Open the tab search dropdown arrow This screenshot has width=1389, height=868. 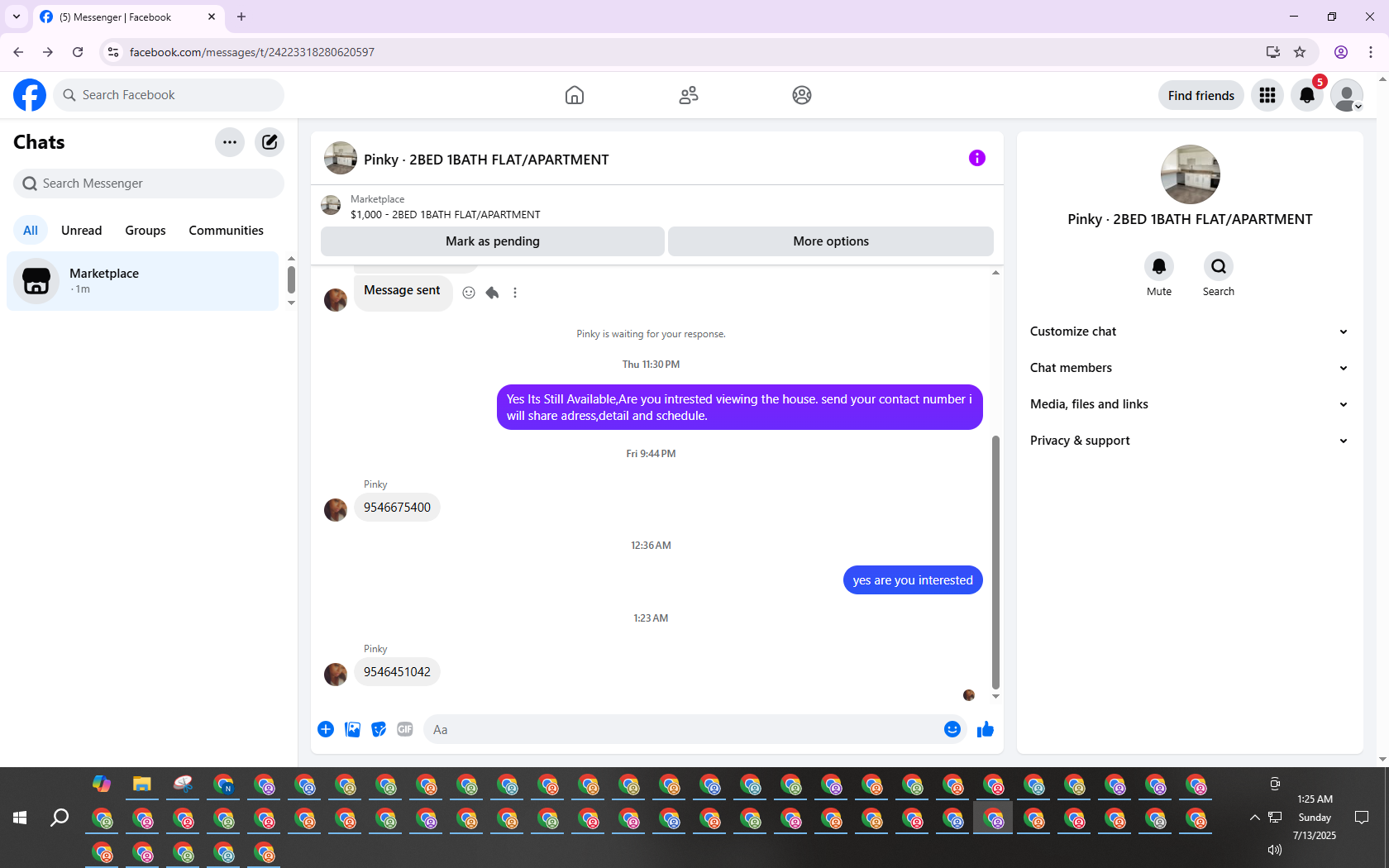tap(17, 17)
